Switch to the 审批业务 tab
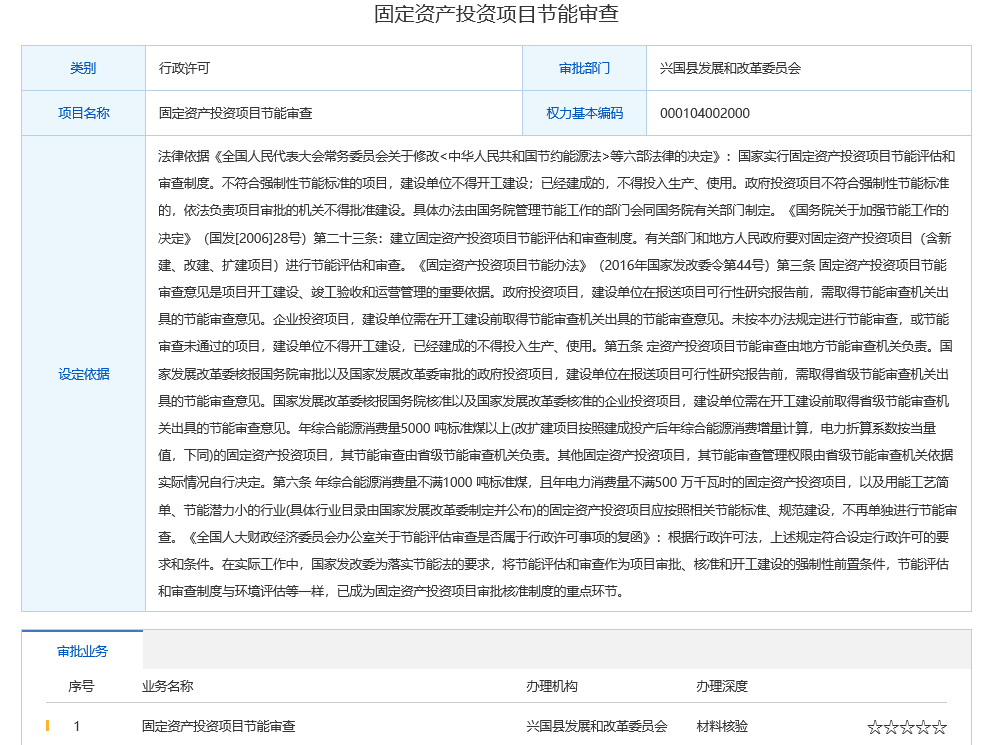The image size is (982, 745). pyautogui.click(x=82, y=651)
